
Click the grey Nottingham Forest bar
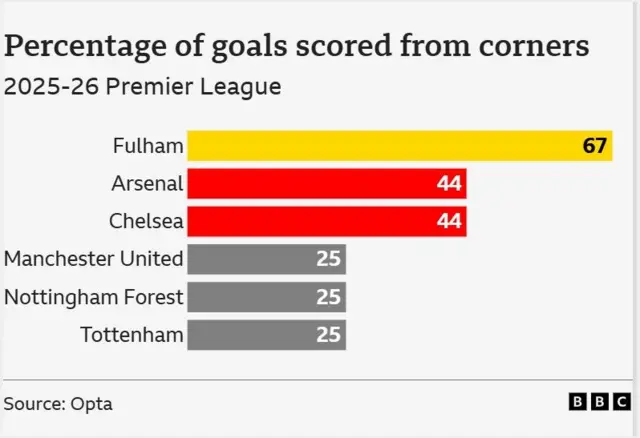click(x=250, y=297)
